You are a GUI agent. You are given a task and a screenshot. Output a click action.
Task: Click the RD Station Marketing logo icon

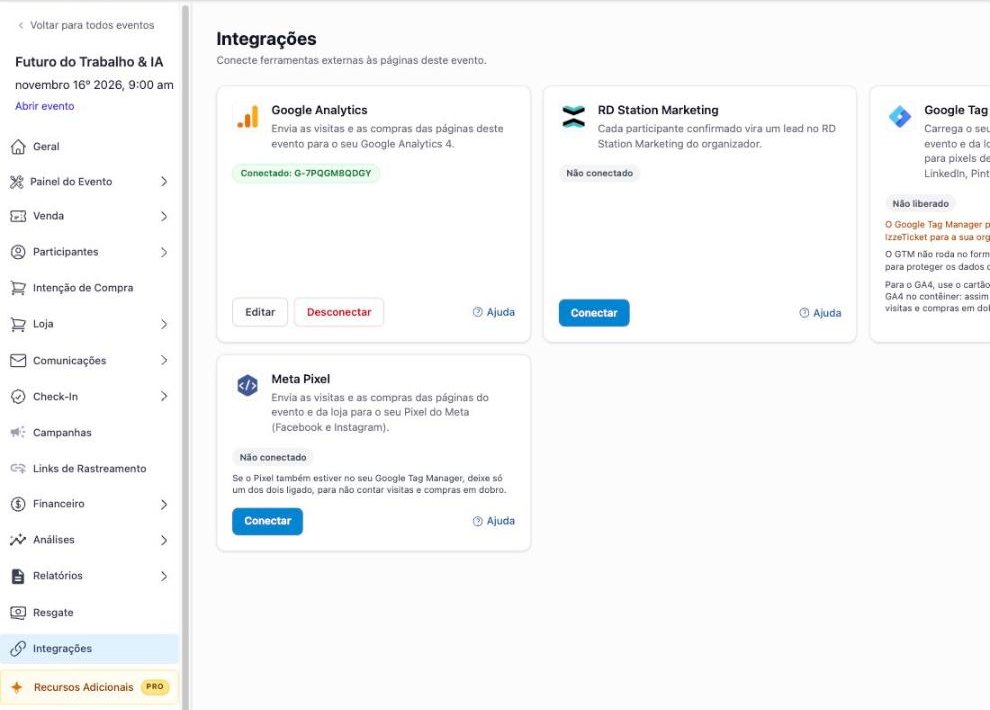(573, 117)
